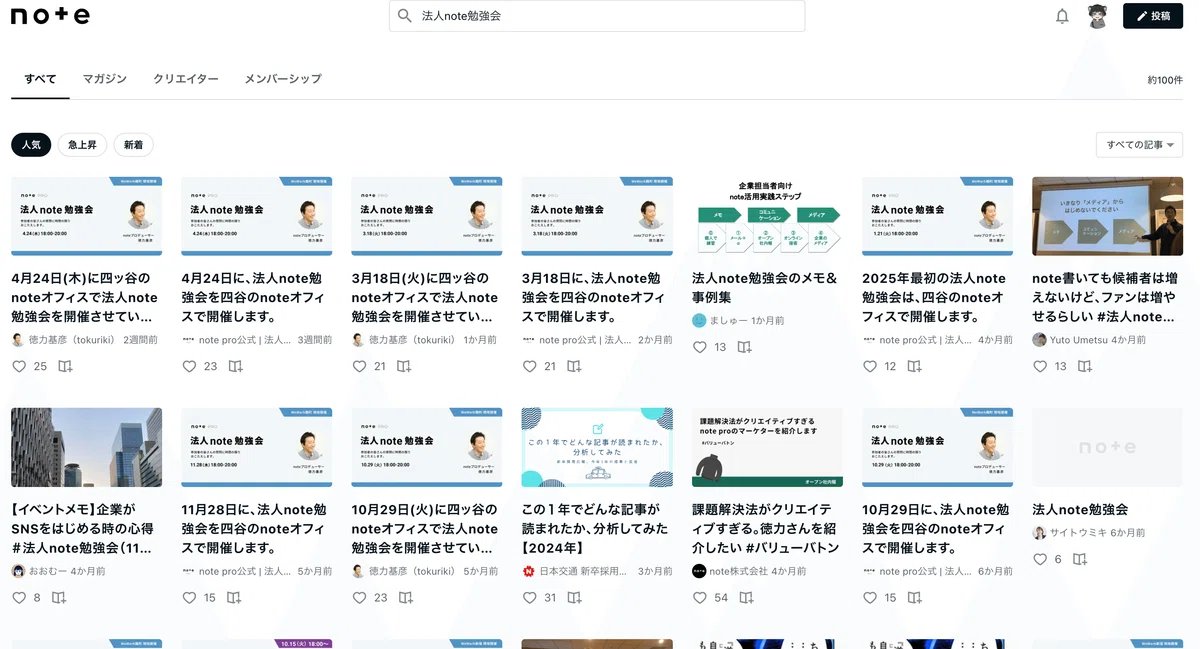Bookmark Yuto Umetsu's article
This screenshot has width=1200, height=649.
click(1085, 366)
